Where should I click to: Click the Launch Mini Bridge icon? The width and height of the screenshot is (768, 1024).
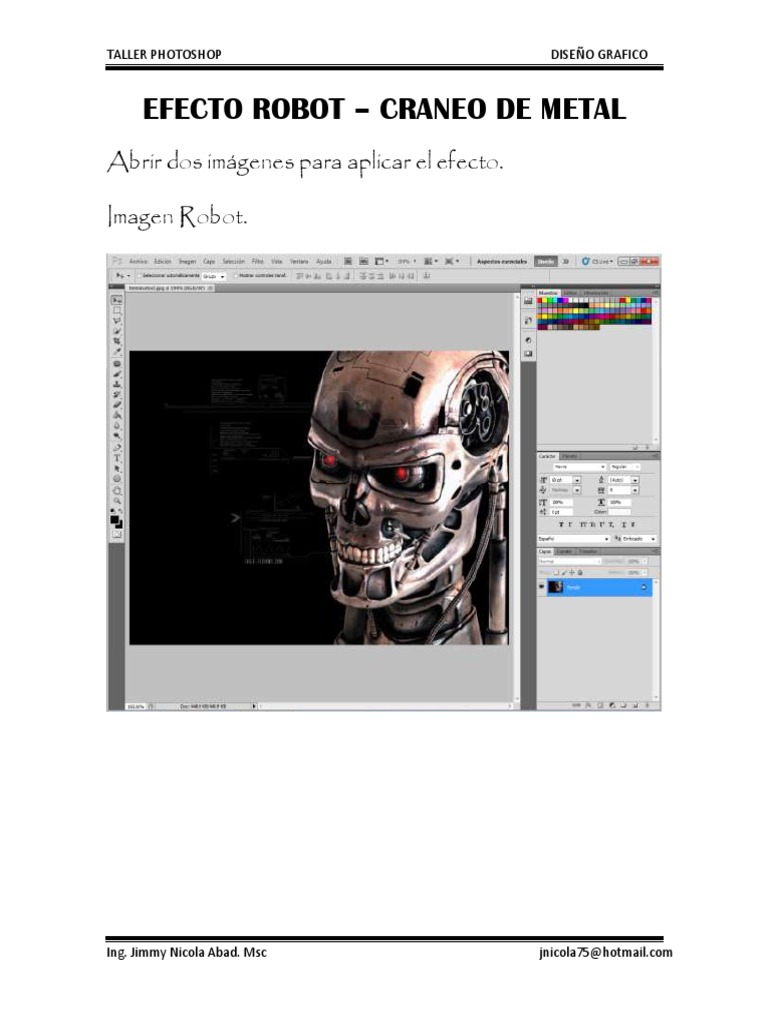click(364, 261)
